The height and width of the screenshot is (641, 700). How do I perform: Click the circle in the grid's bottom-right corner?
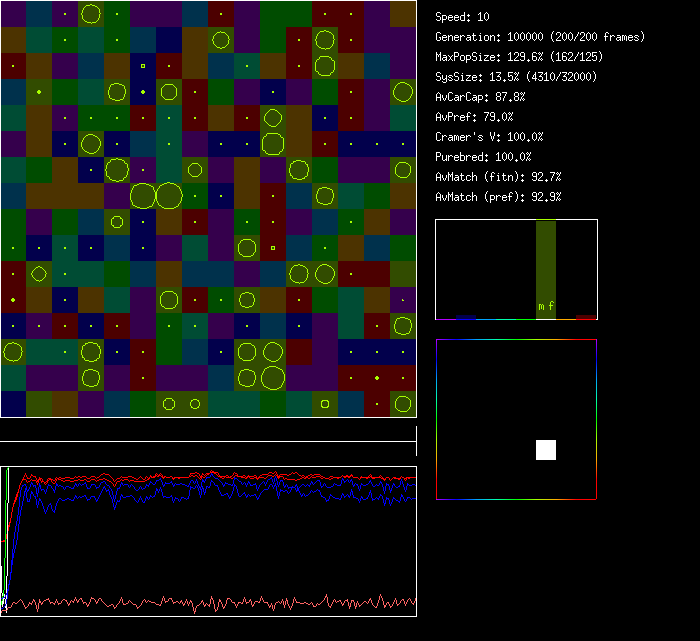[x=403, y=404]
